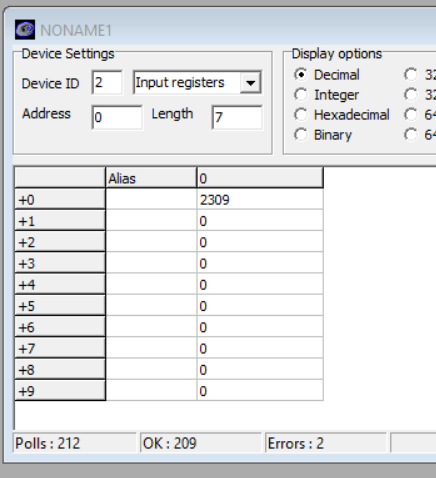Click the Length input field
The width and height of the screenshot is (436, 478).
[x=237, y=117]
